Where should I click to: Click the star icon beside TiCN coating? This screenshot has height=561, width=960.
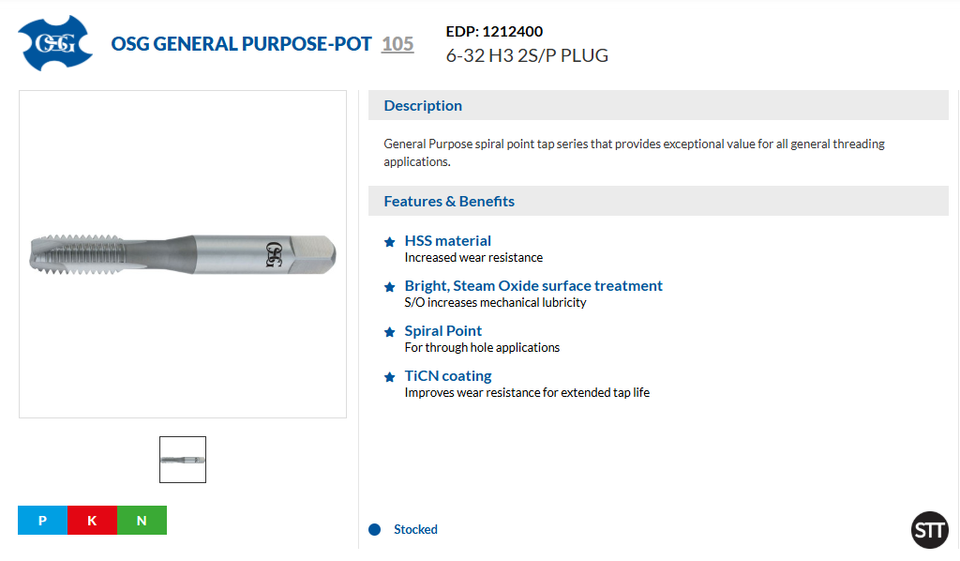pyautogui.click(x=390, y=377)
